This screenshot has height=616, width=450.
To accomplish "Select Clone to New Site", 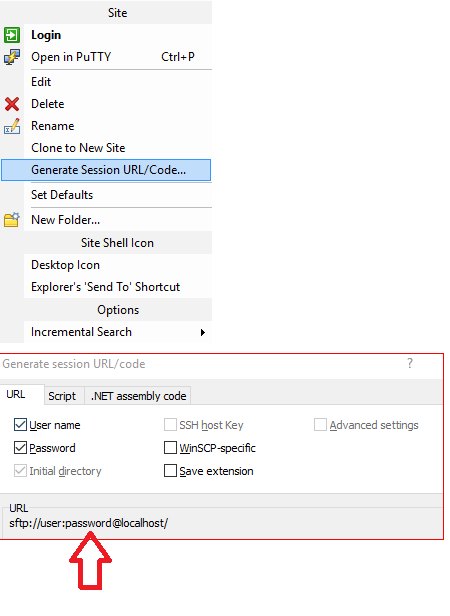I will click(x=78, y=148).
